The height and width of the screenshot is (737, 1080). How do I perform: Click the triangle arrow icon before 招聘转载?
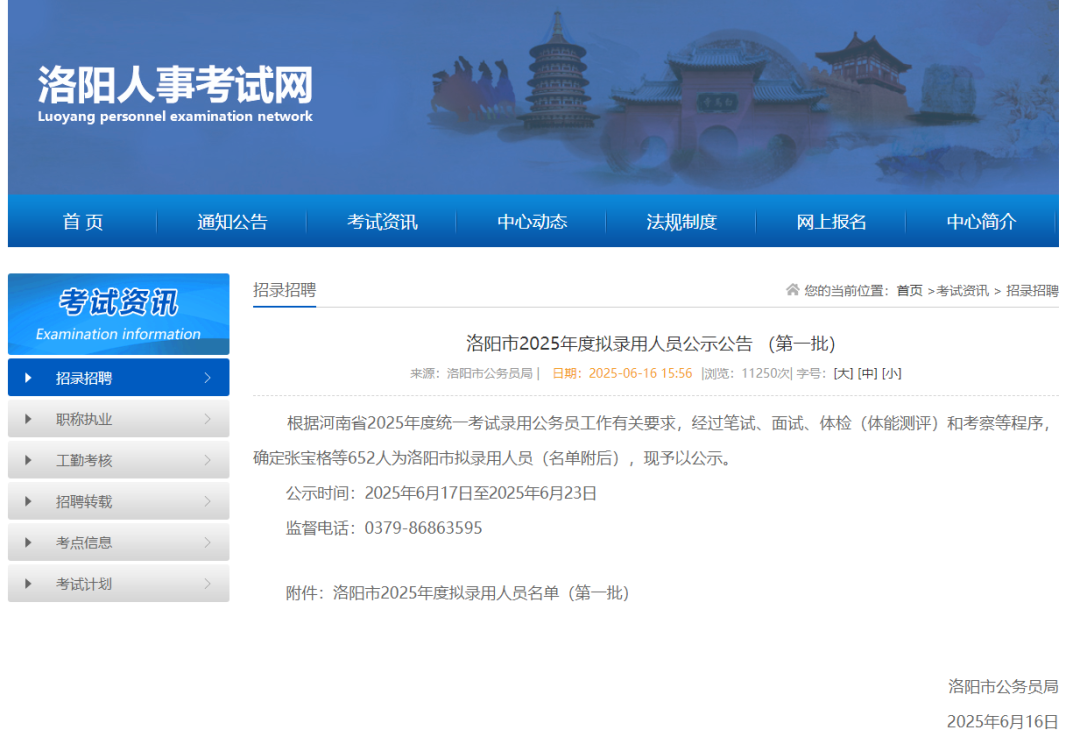(x=28, y=501)
